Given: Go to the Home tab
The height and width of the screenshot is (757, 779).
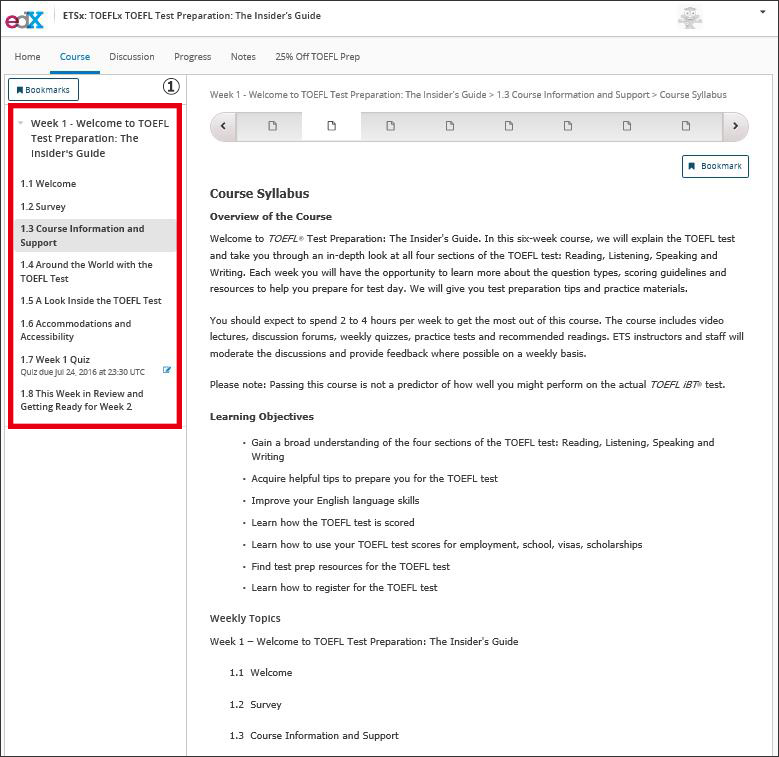Looking at the screenshot, I should [27, 57].
